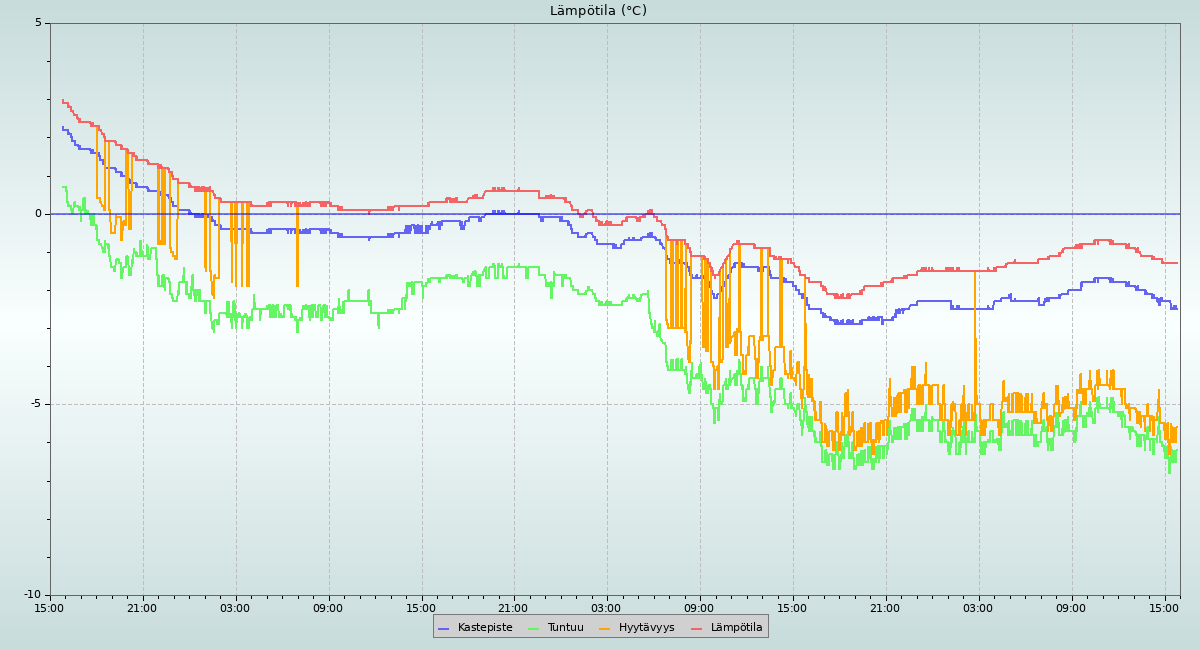
Task: Click the first 03:00 x-axis label
Action: (235, 608)
